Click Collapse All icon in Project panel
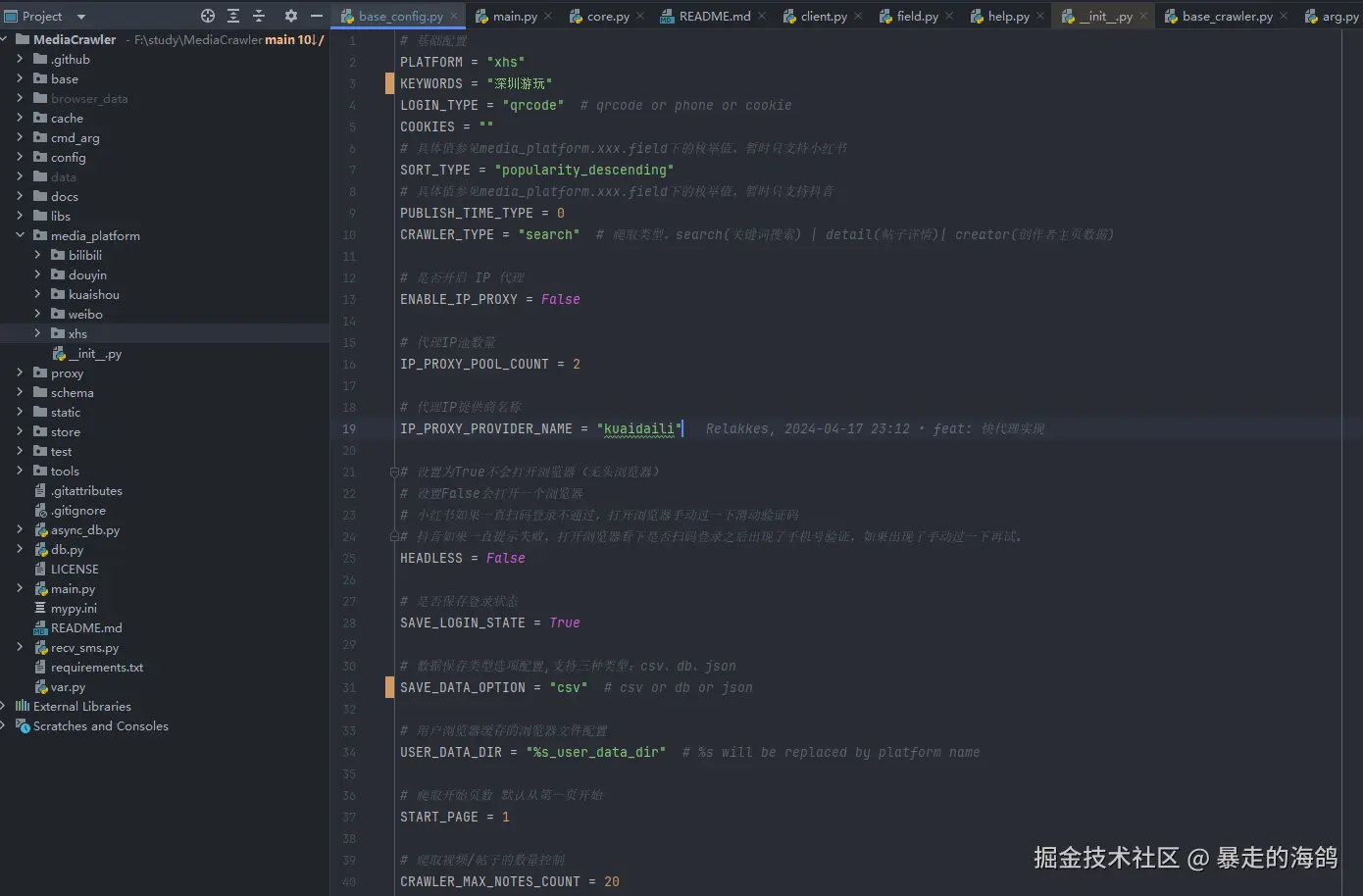1363x896 pixels. [259, 16]
